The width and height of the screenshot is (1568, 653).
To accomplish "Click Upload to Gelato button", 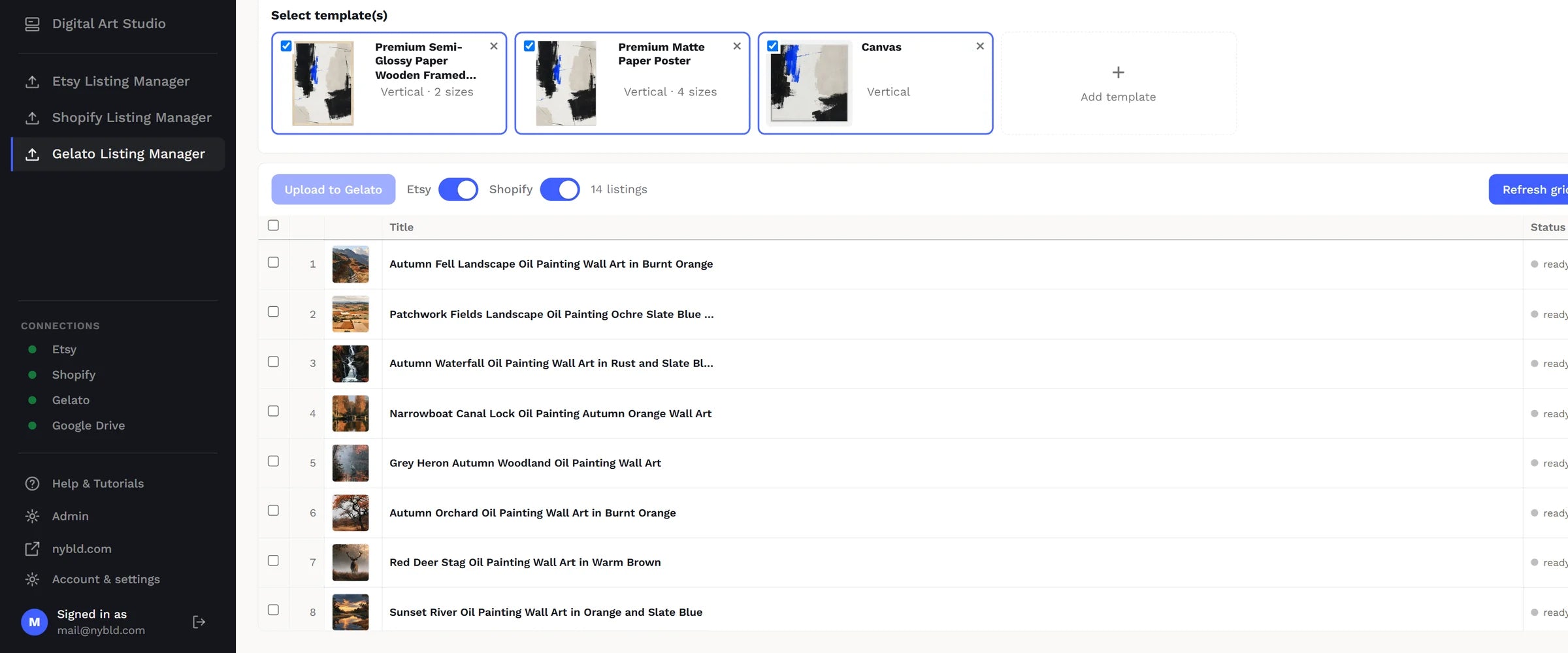I will (x=333, y=189).
